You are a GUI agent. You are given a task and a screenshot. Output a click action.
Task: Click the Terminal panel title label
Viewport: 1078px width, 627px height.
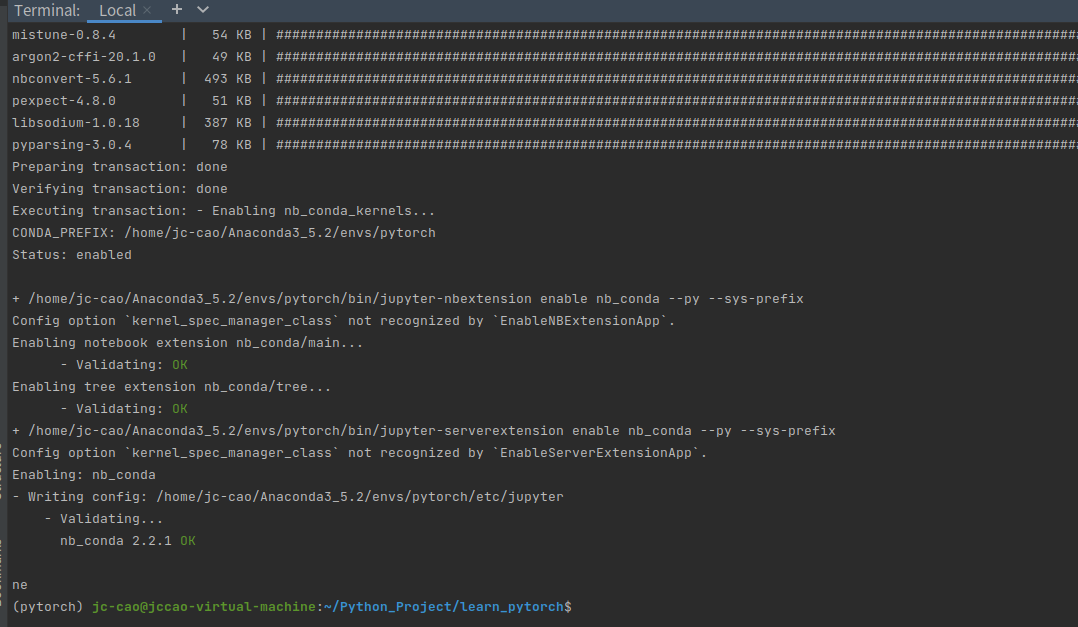(47, 10)
